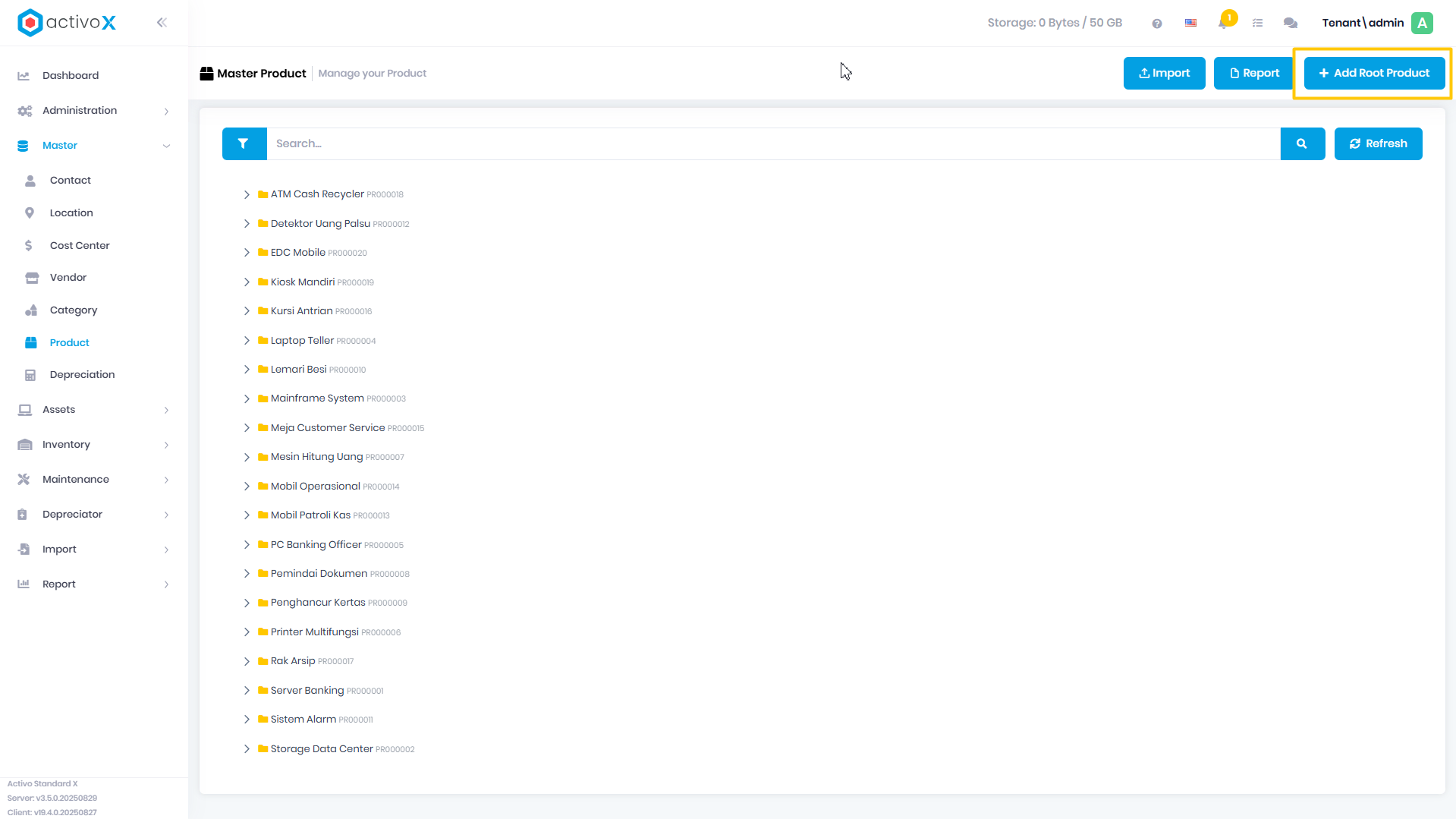Open notifications bell icon
Screen dimensions: 1456x819
(x=1223, y=23)
